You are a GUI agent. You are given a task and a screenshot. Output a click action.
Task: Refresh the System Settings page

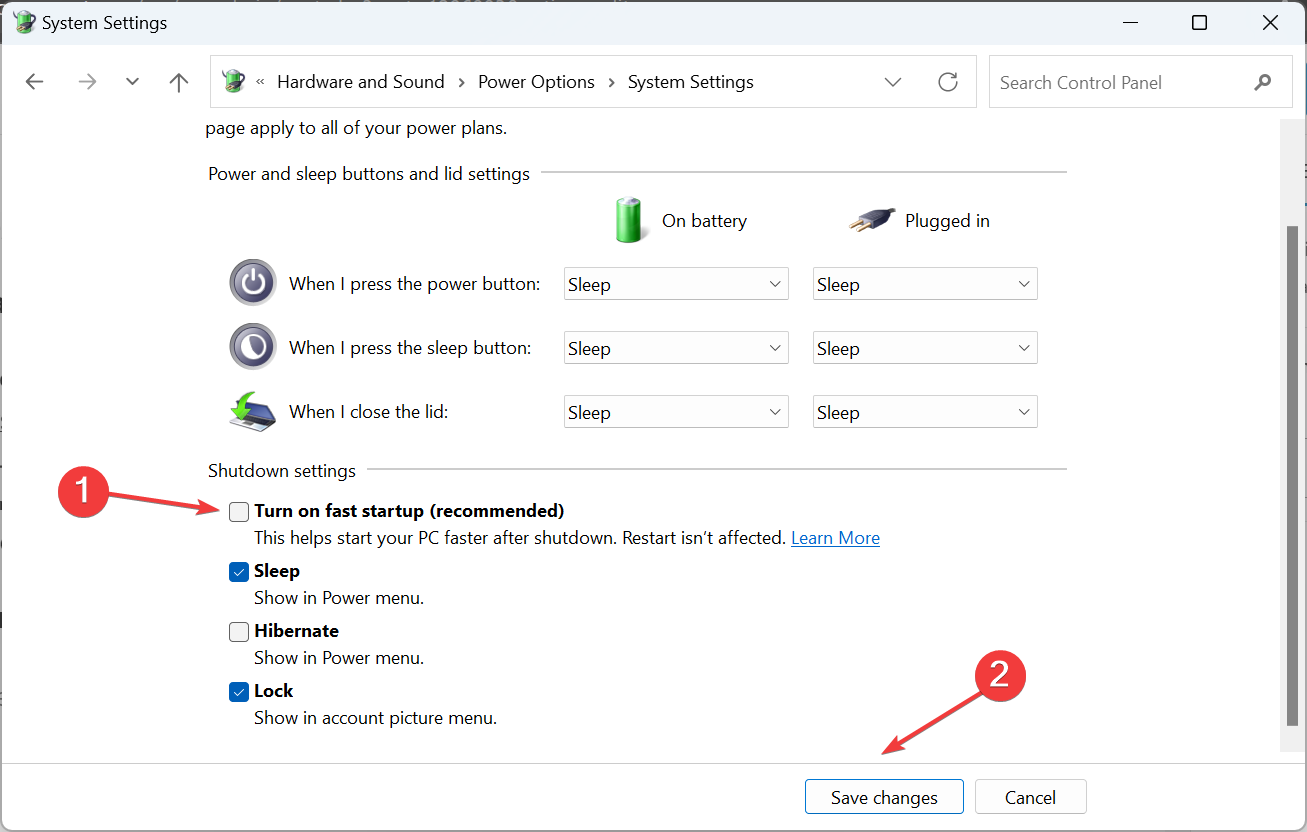948,82
